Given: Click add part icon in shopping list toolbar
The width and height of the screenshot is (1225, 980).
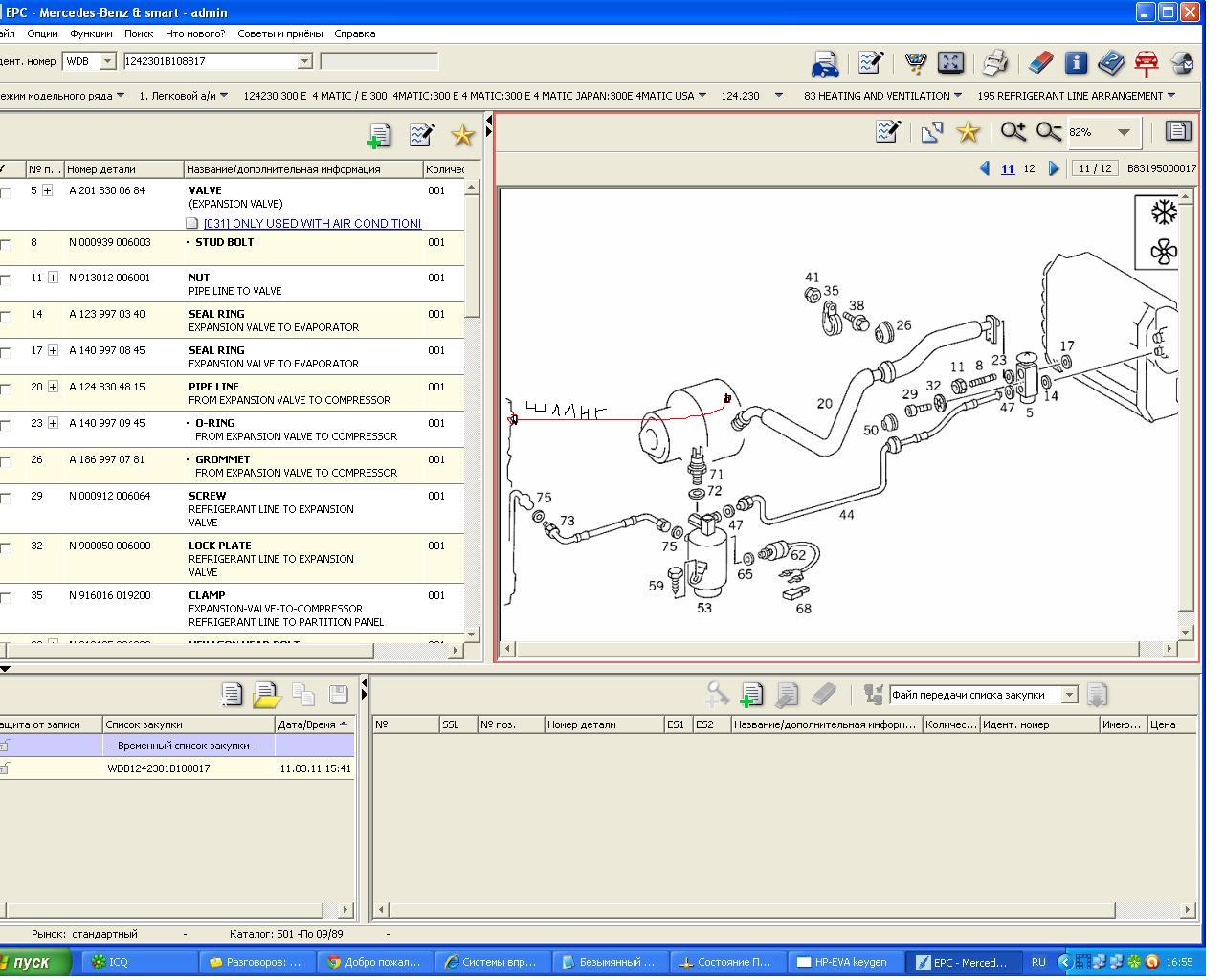Looking at the screenshot, I should click(752, 695).
